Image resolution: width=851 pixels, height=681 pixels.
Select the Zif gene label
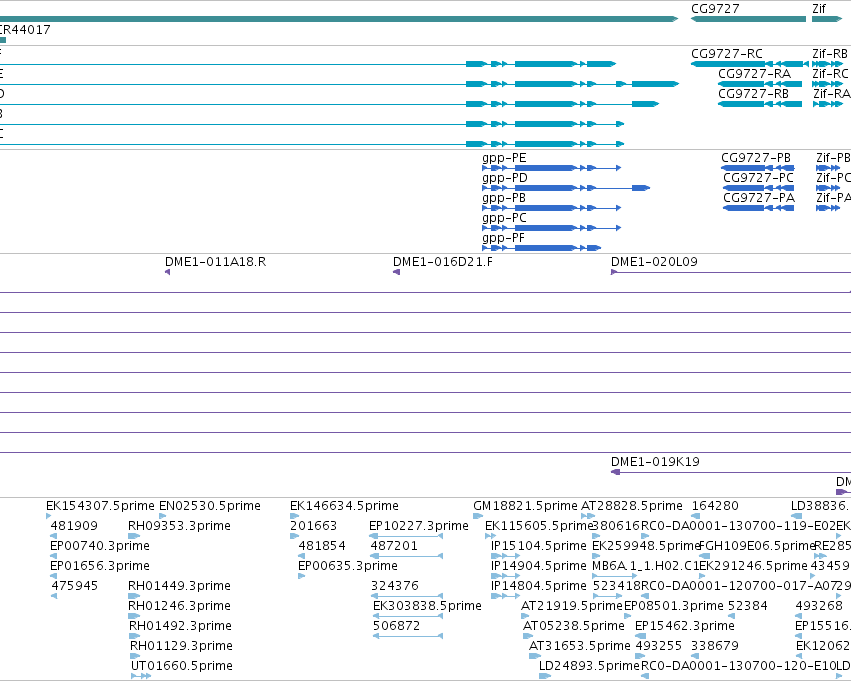point(818,9)
